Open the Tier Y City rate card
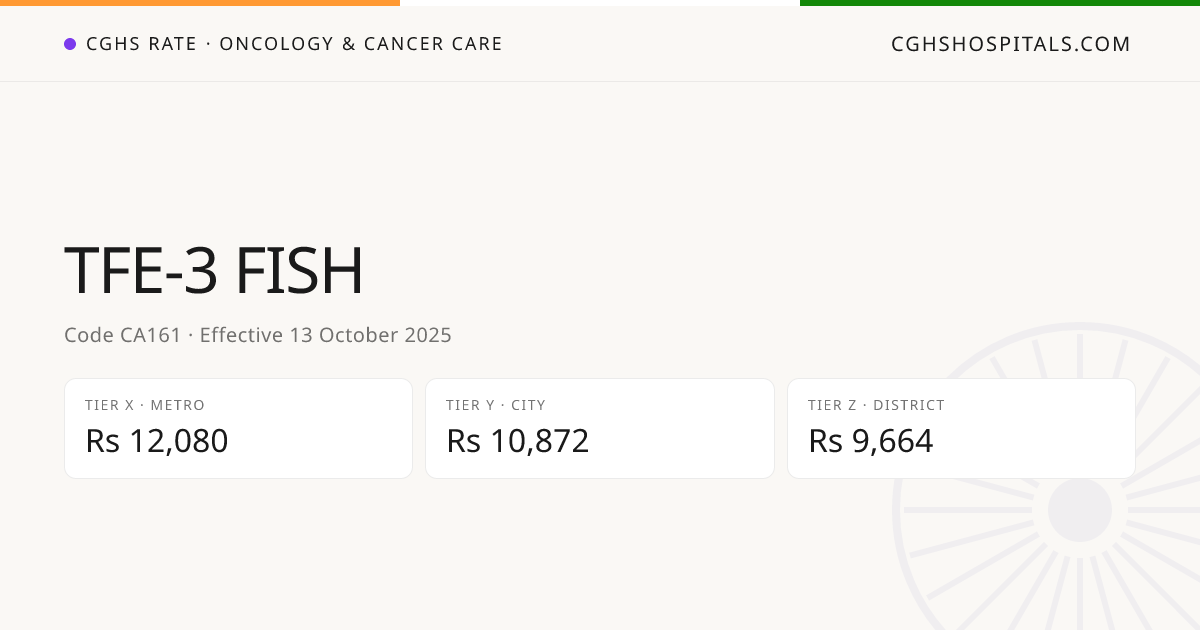 [600, 428]
